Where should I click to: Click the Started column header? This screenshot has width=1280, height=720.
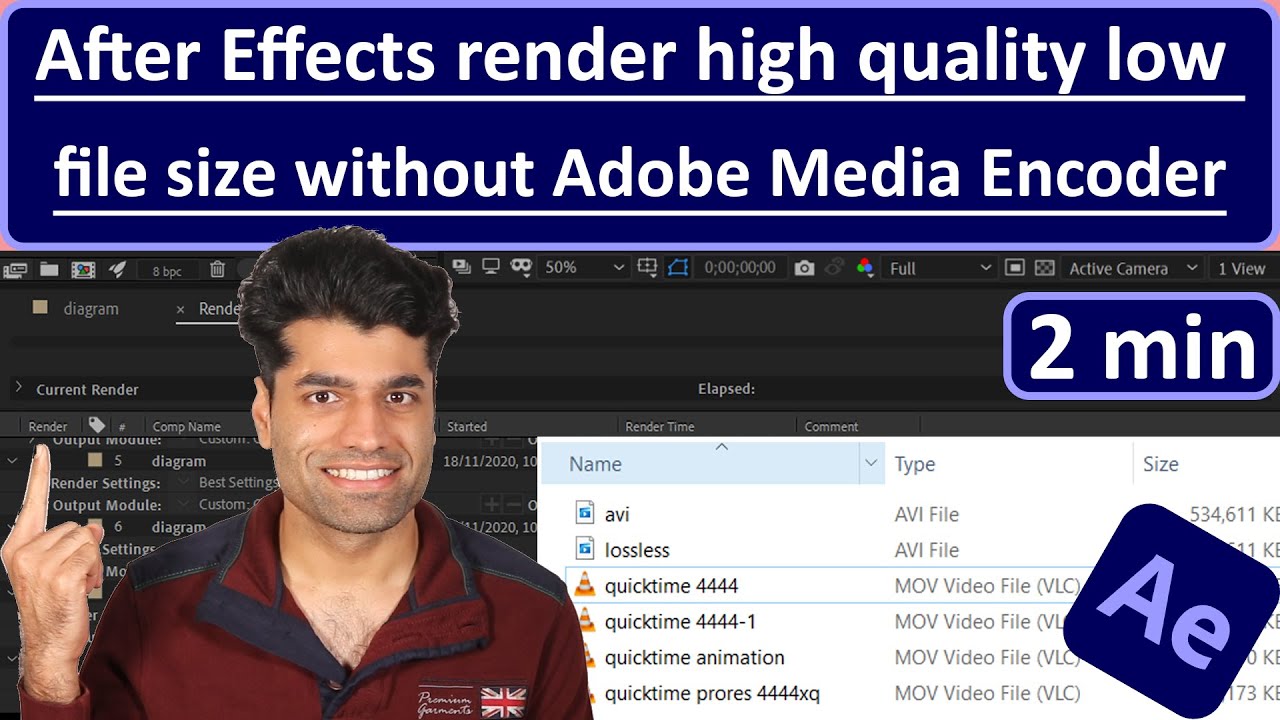coord(467,426)
